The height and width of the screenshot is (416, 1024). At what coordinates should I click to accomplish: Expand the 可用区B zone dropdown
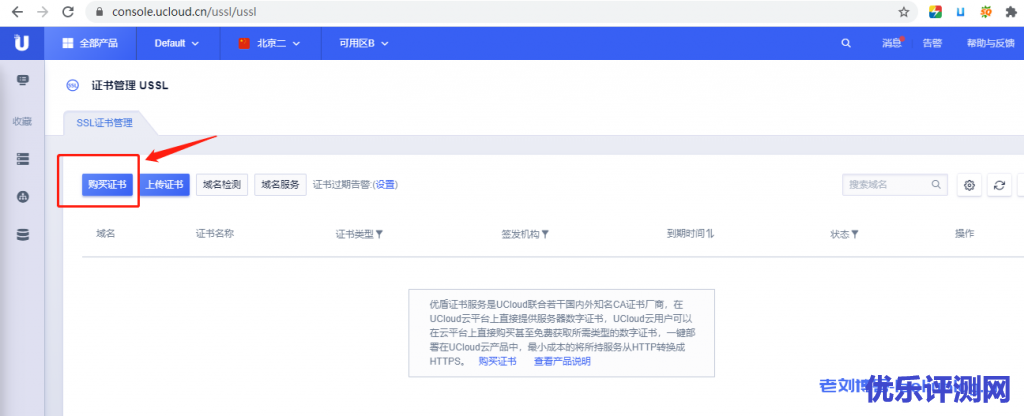(363, 43)
